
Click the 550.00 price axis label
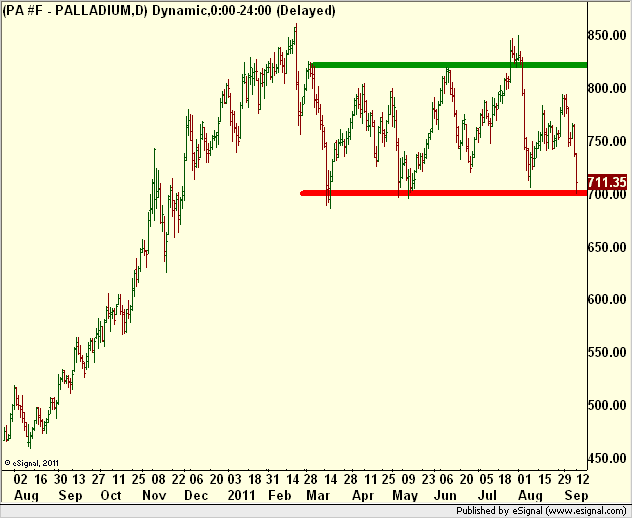607,352
